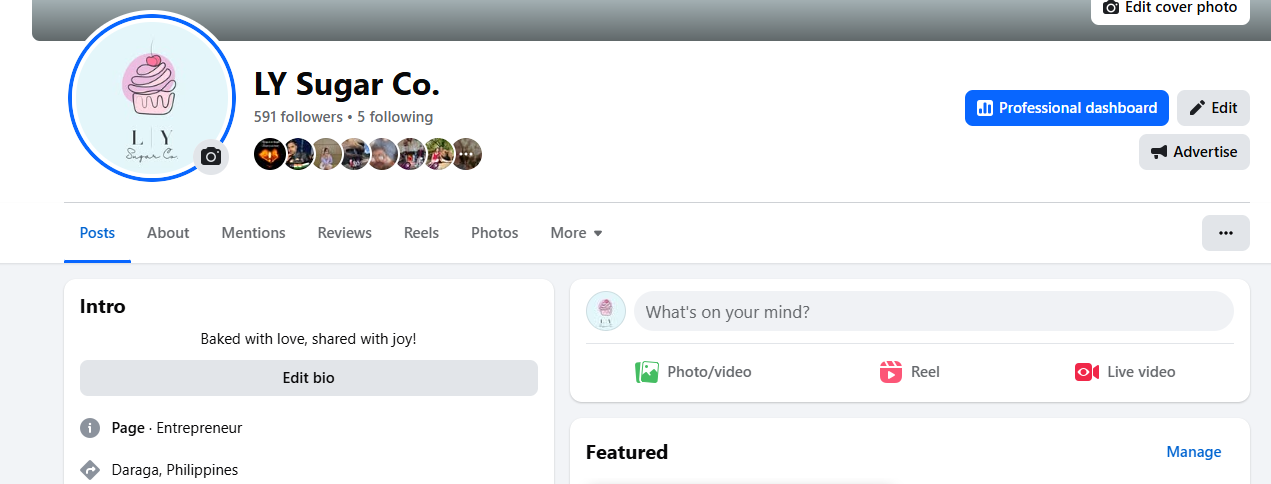Click the megaphone Advertise button
This screenshot has width=1271, height=484.
1194,152
